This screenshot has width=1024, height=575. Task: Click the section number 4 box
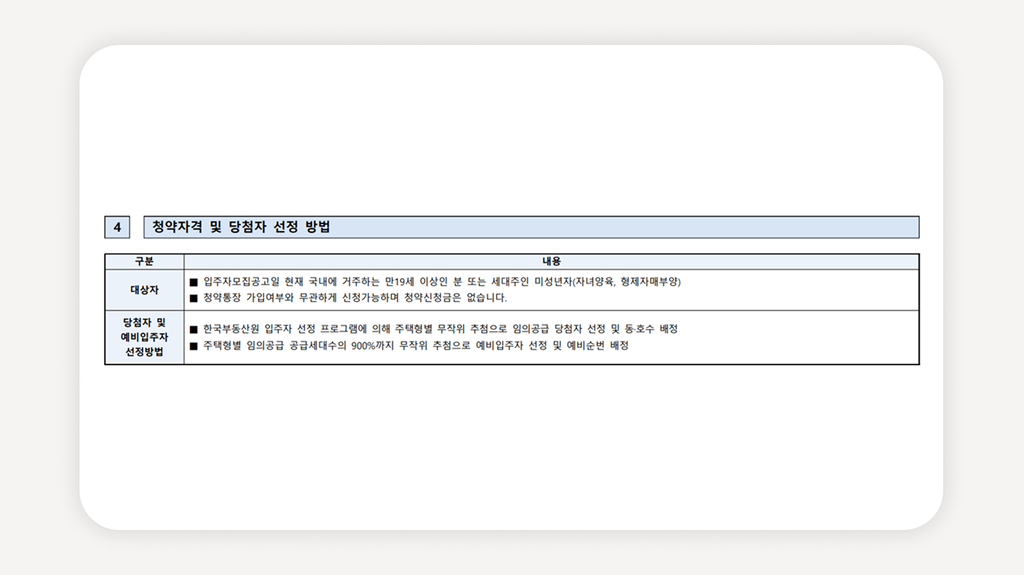click(117, 227)
